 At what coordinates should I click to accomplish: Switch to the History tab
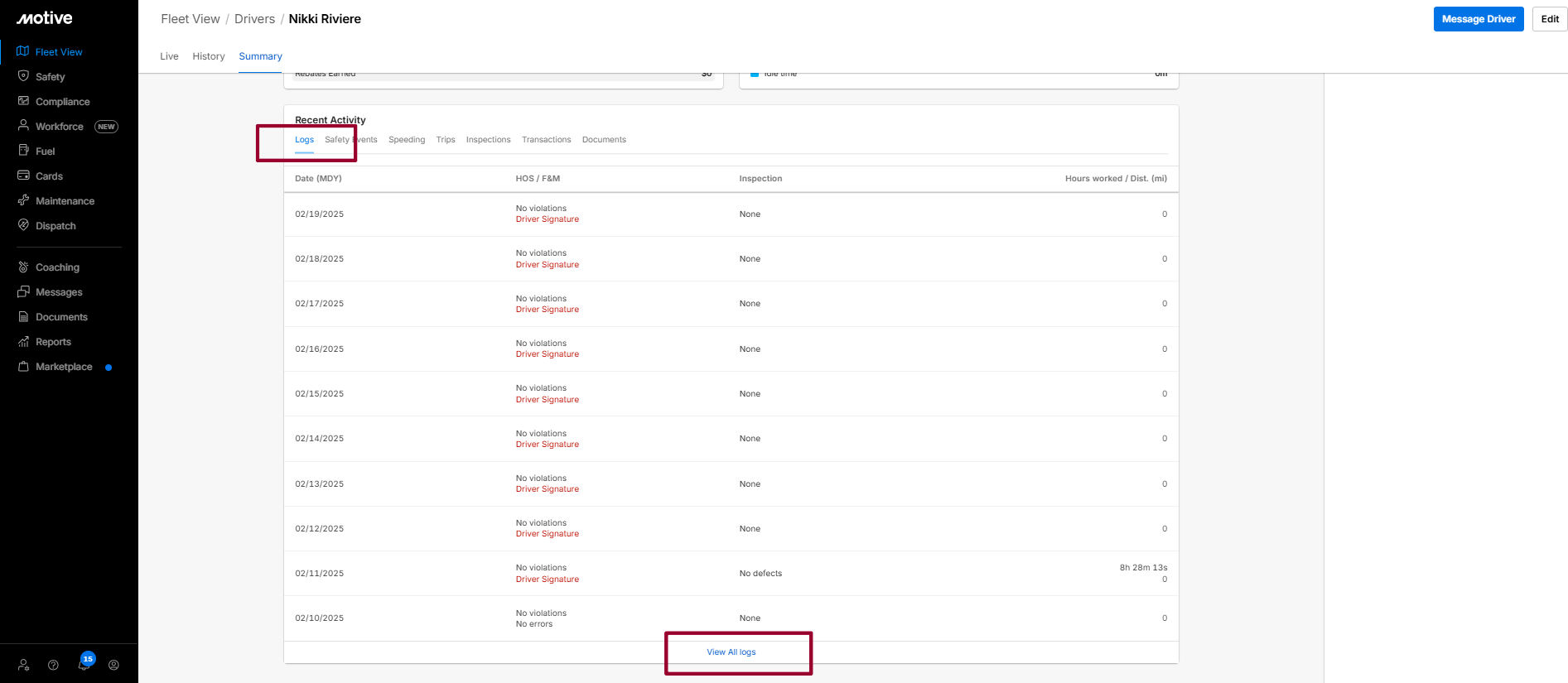tap(208, 56)
